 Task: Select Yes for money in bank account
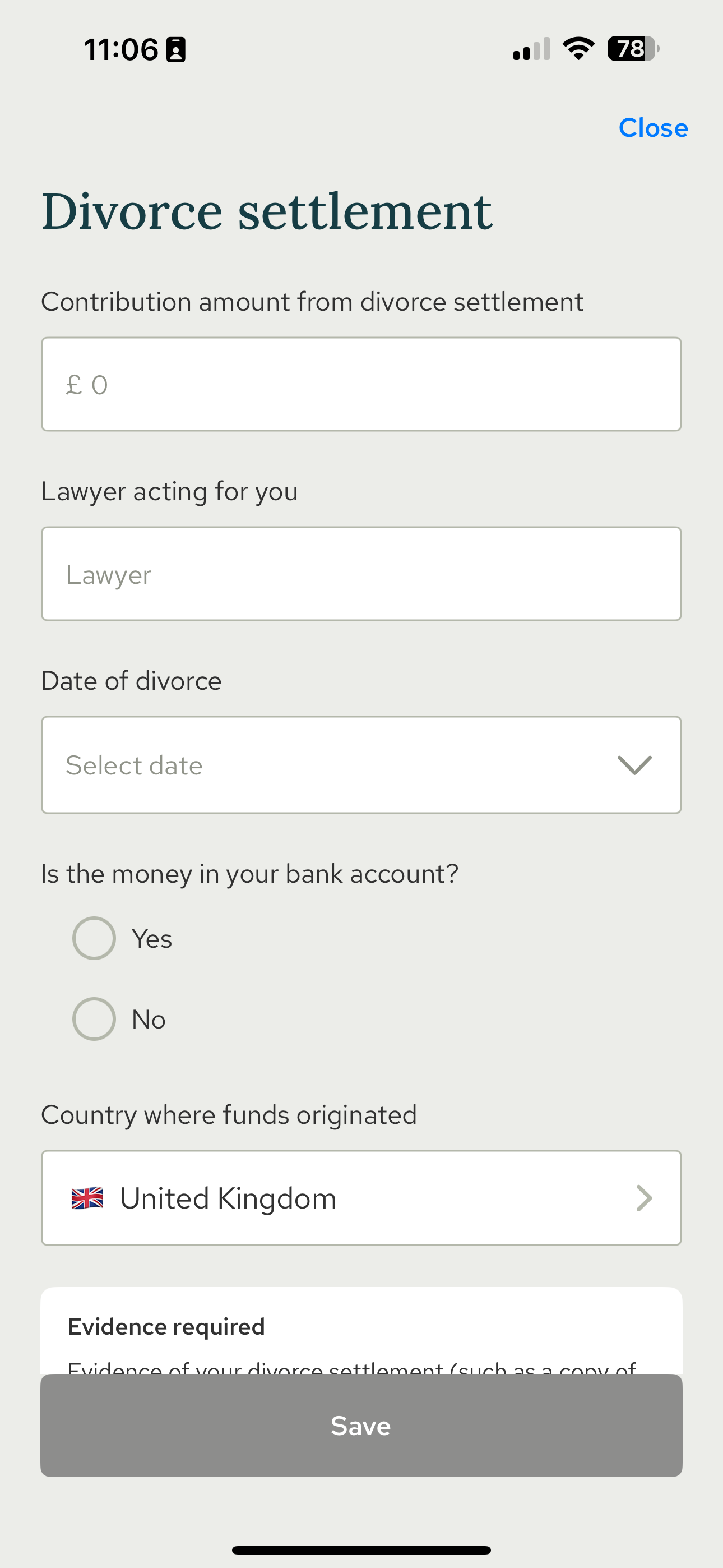pyautogui.click(x=94, y=938)
